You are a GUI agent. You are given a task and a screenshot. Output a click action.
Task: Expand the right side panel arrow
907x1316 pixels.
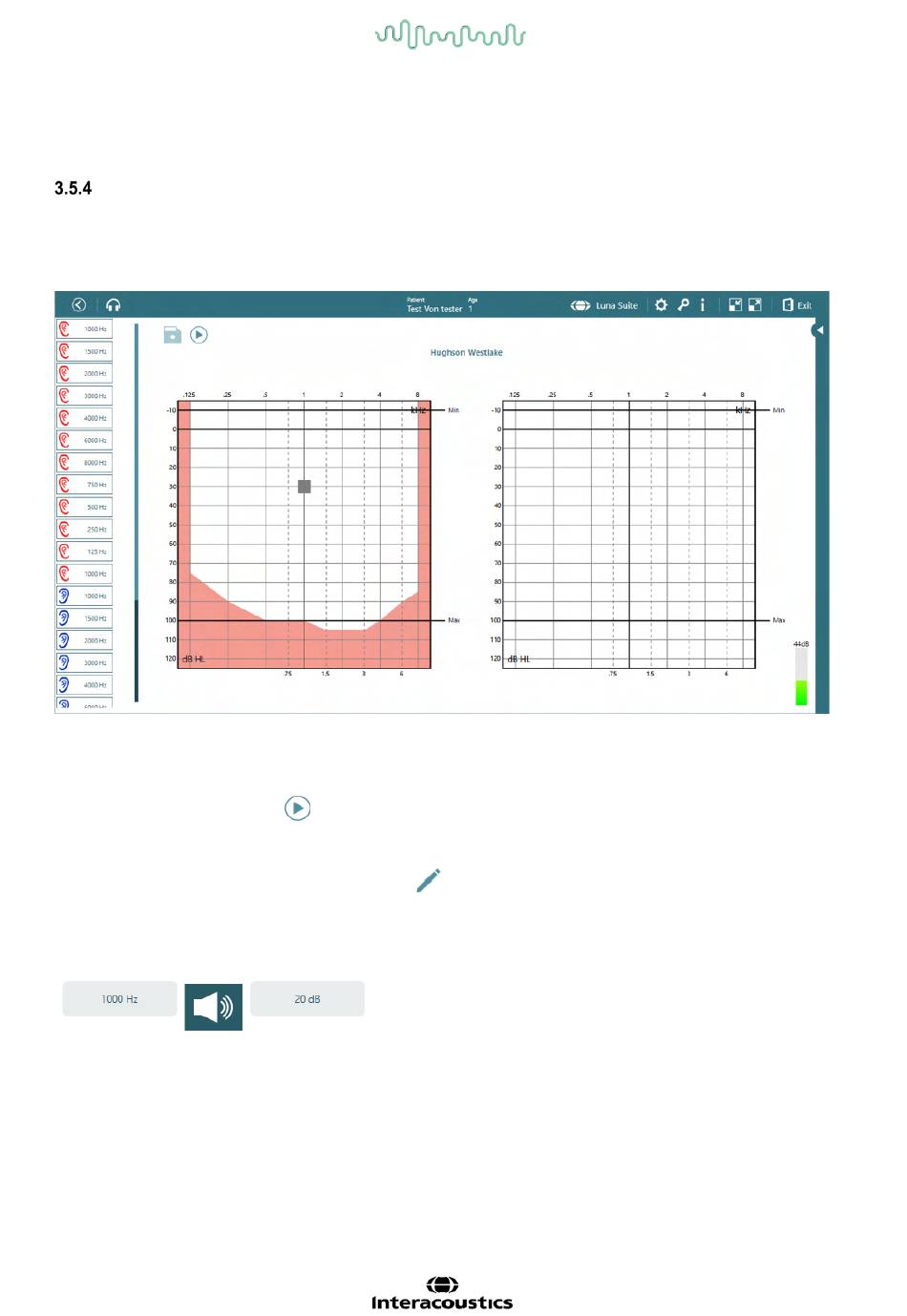click(x=819, y=330)
